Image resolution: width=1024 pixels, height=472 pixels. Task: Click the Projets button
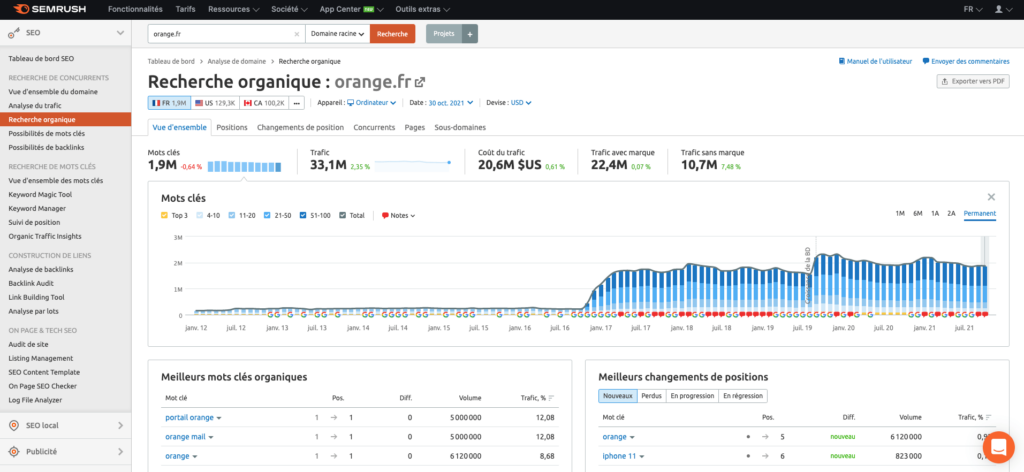[x=444, y=34]
